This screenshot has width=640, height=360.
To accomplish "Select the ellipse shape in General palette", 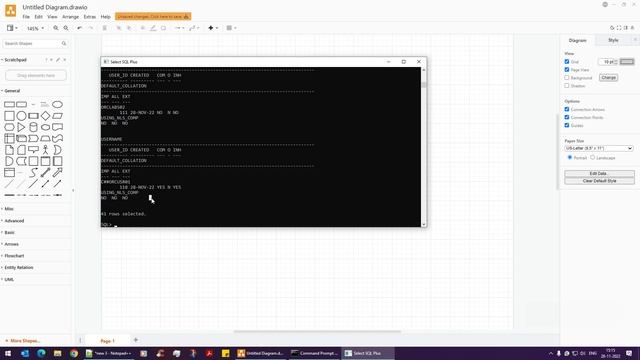I will [x=58, y=104].
